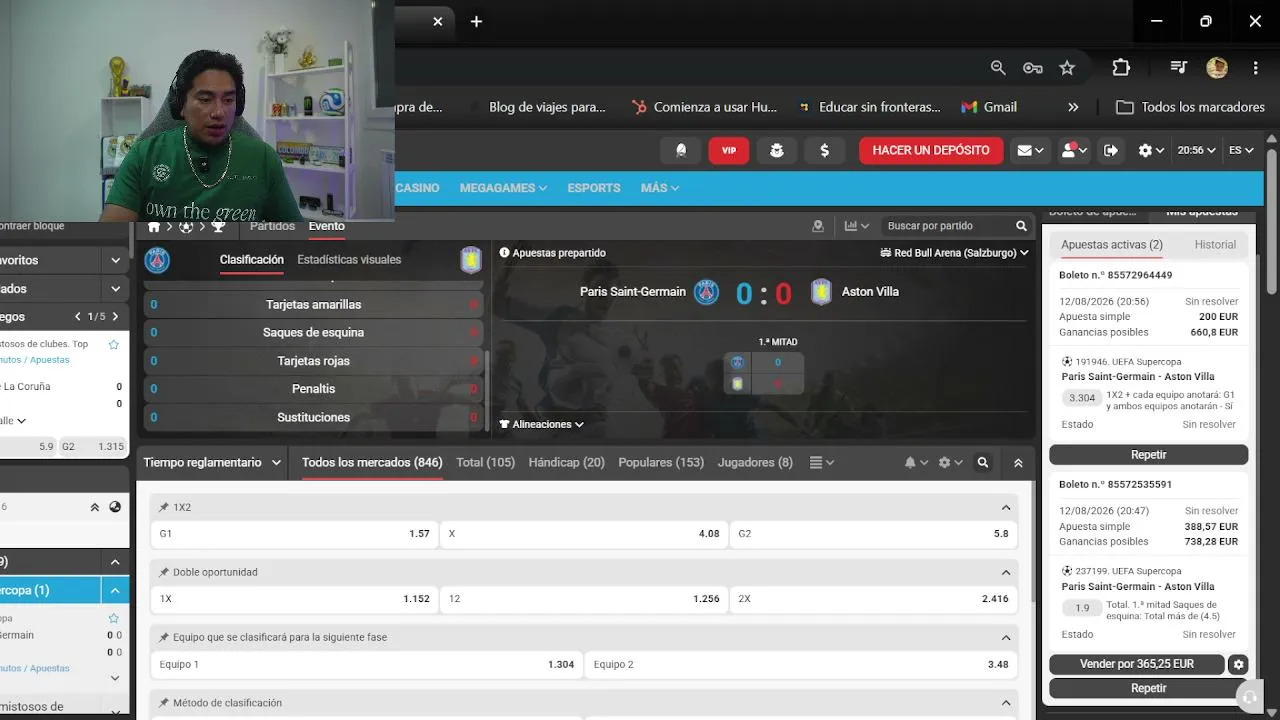
Task: Click the map pin location icon
Action: [818, 226]
